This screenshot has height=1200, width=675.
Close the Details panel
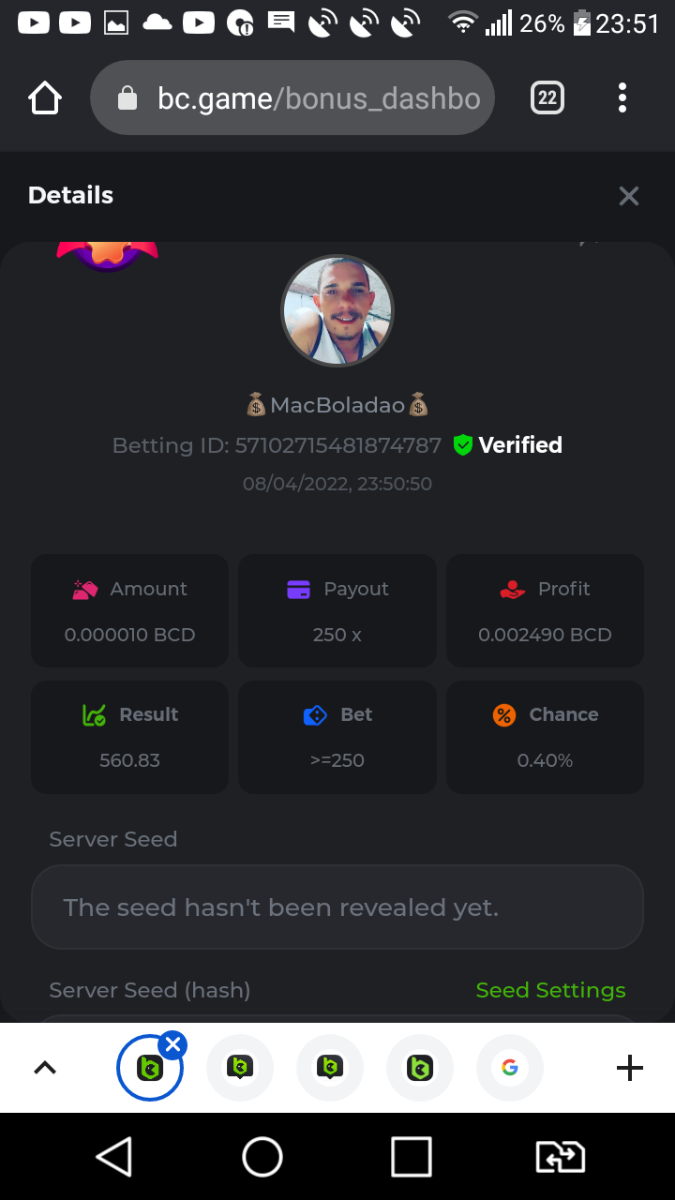(628, 196)
